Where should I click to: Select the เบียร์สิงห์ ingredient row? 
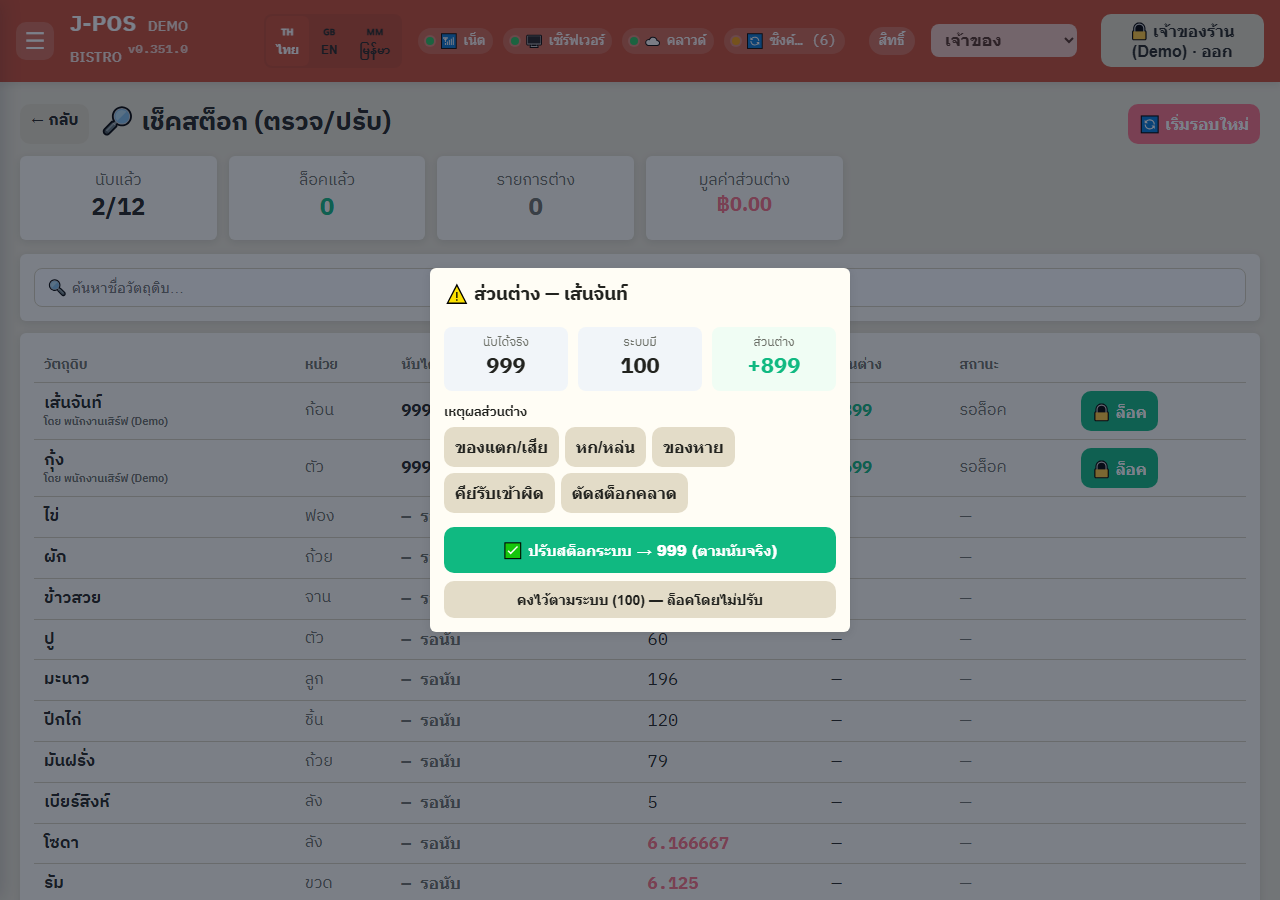coord(640,803)
